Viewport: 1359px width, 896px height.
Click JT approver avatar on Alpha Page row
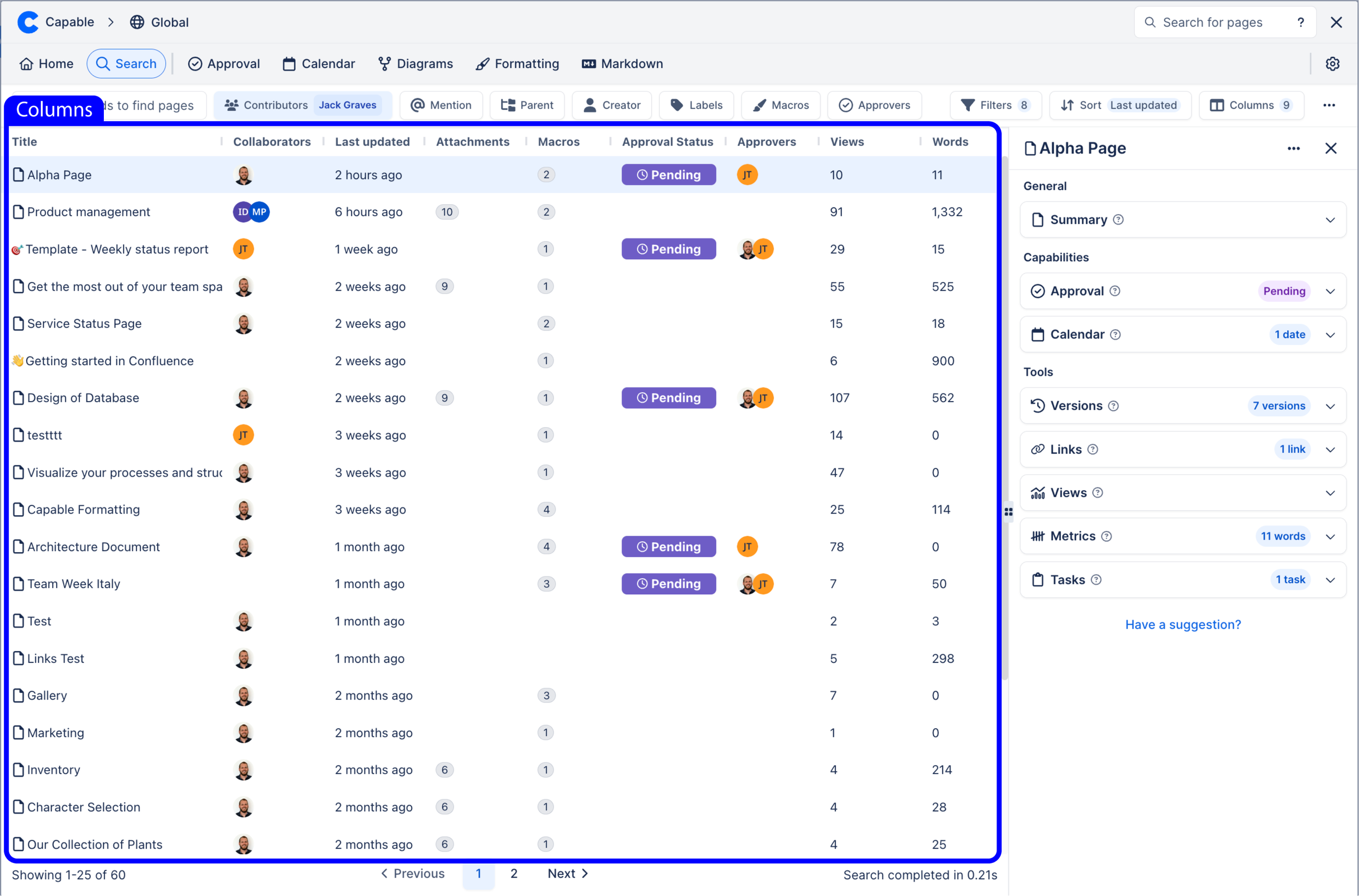coord(747,175)
